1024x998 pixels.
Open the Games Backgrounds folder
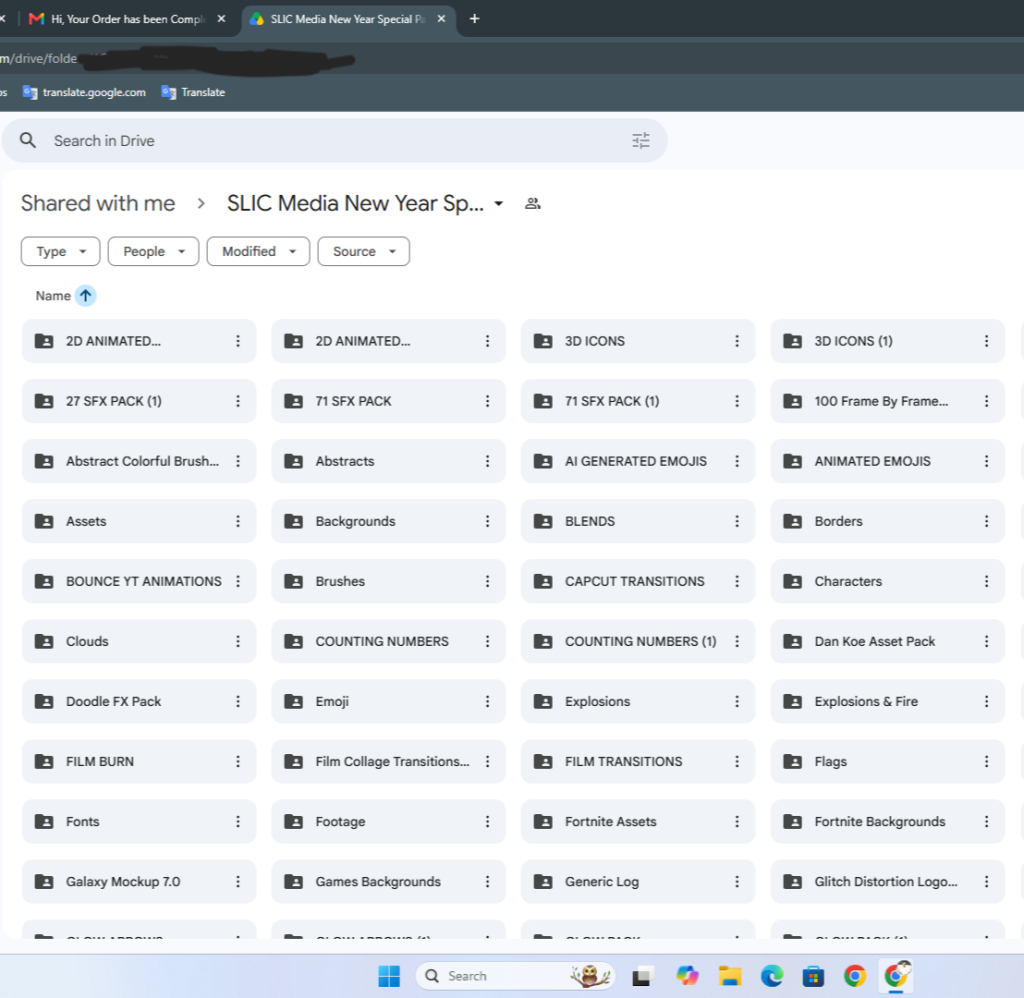point(388,882)
